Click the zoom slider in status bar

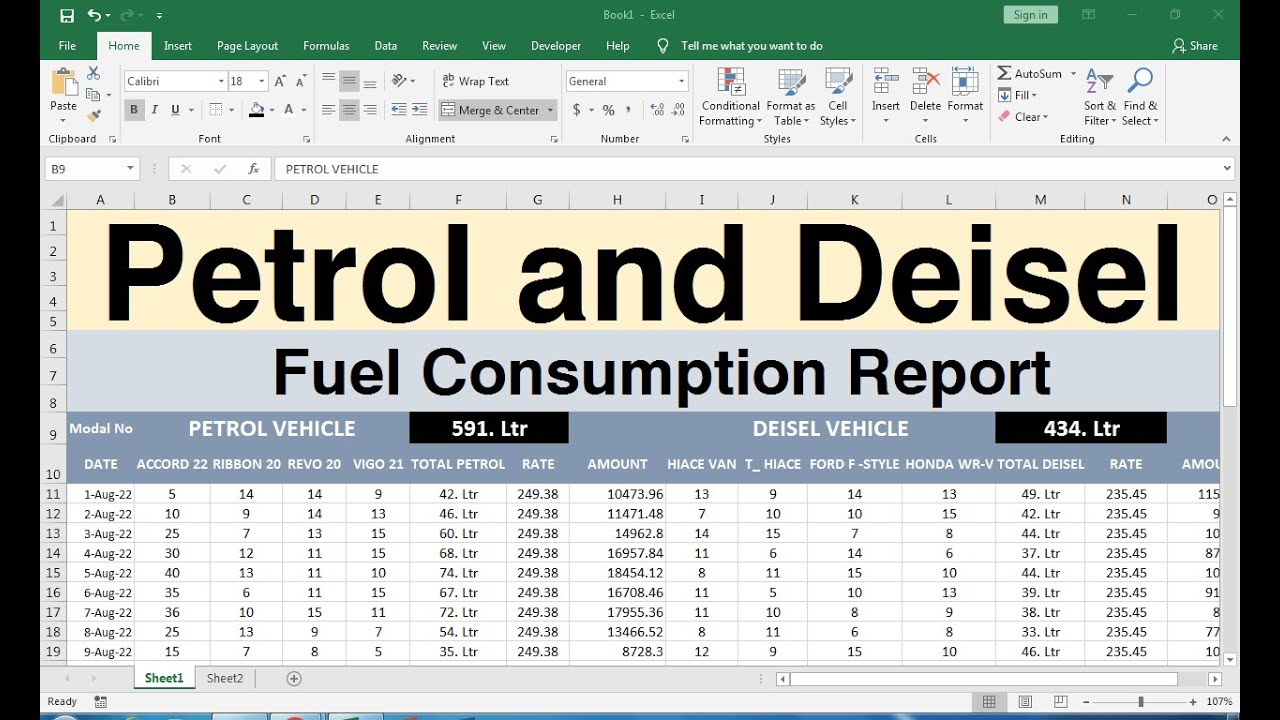[x=1140, y=702]
